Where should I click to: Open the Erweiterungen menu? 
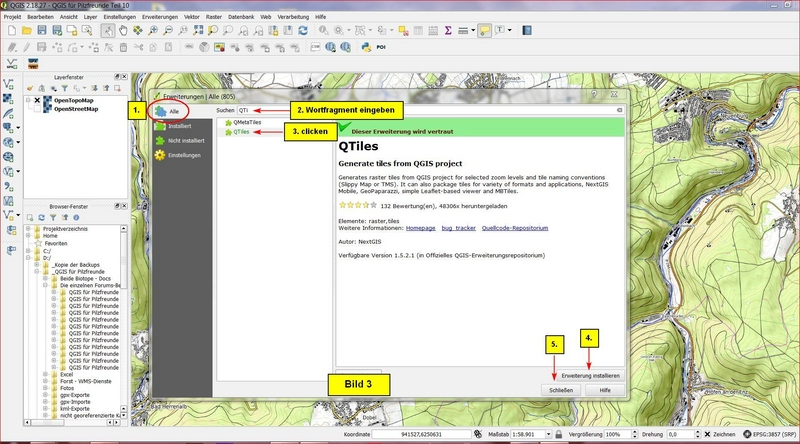tap(160, 17)
